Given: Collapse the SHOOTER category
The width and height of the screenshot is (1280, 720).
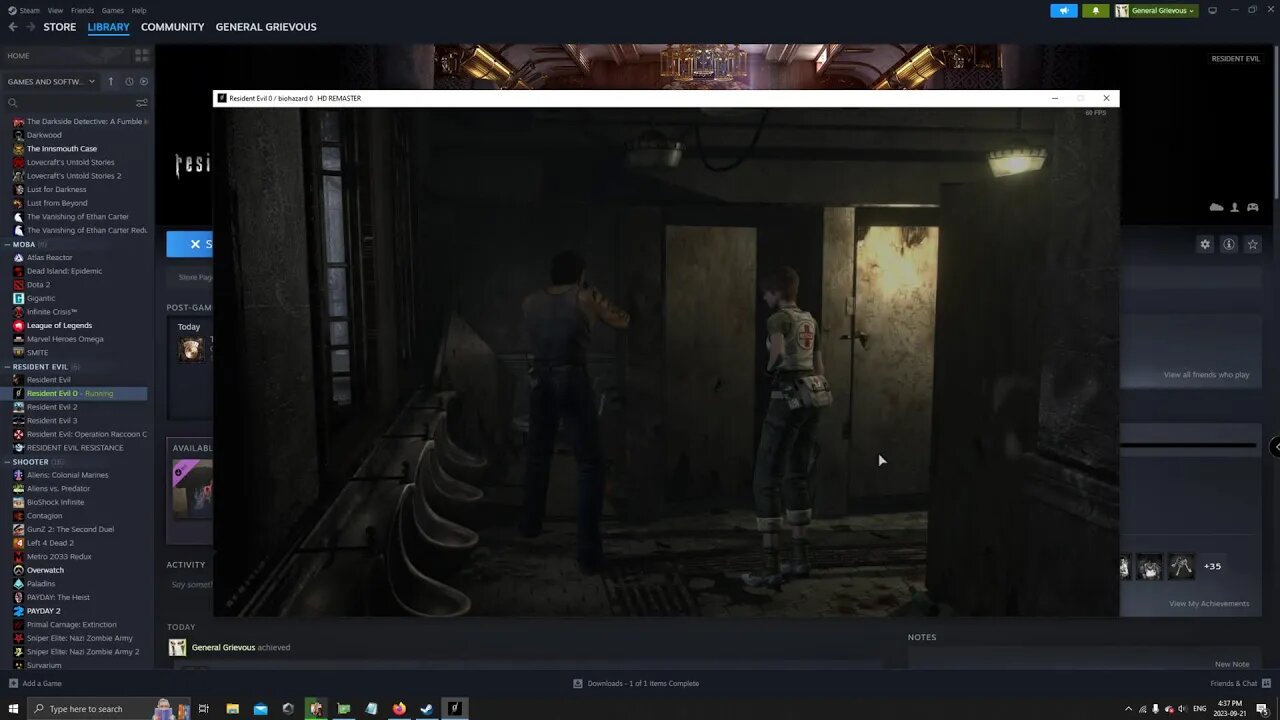Looking at the screenshot, I should (x=30, y=462).
